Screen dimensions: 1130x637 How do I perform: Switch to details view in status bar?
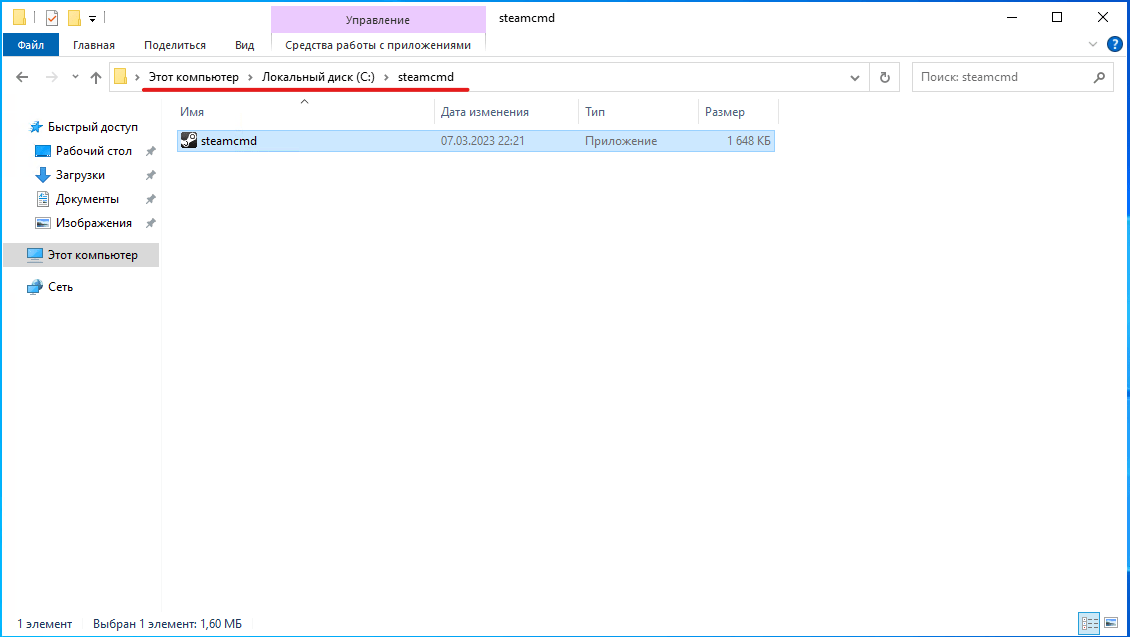tap(1089, 623)
